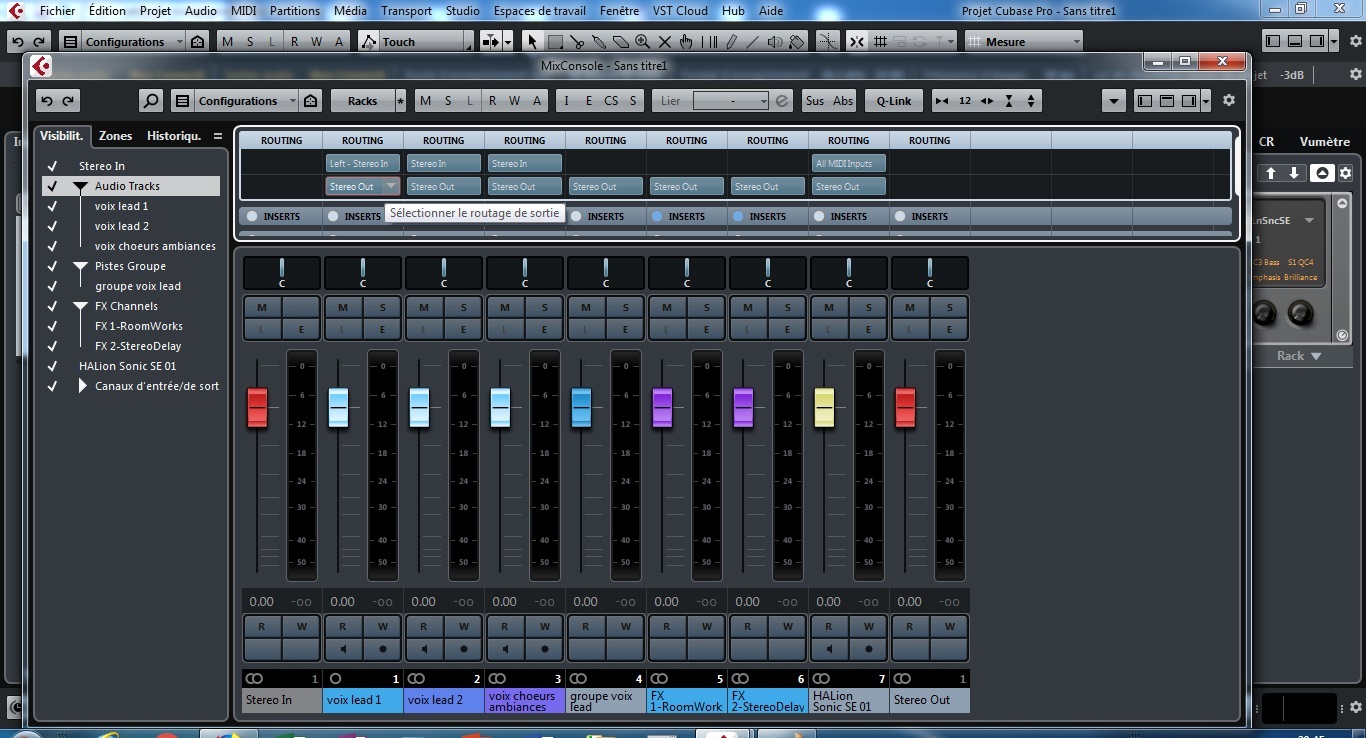Click the Read automation R on Stereo Out
1366x738 pixels.
click(x=910, y=627)
